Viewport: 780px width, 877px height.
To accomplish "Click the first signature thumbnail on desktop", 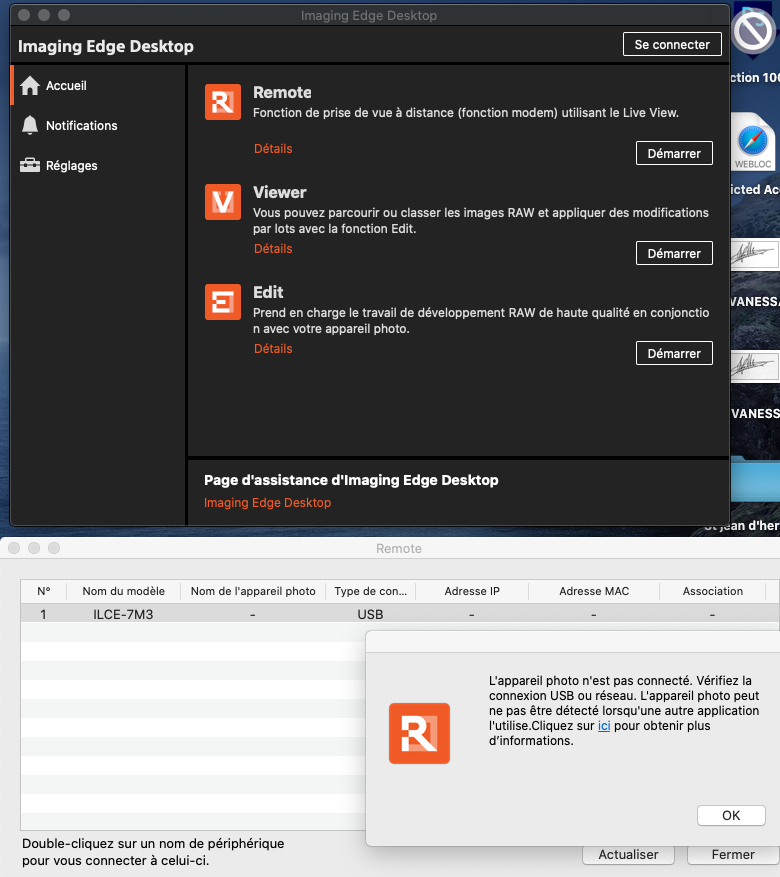I will coord(754,254).
